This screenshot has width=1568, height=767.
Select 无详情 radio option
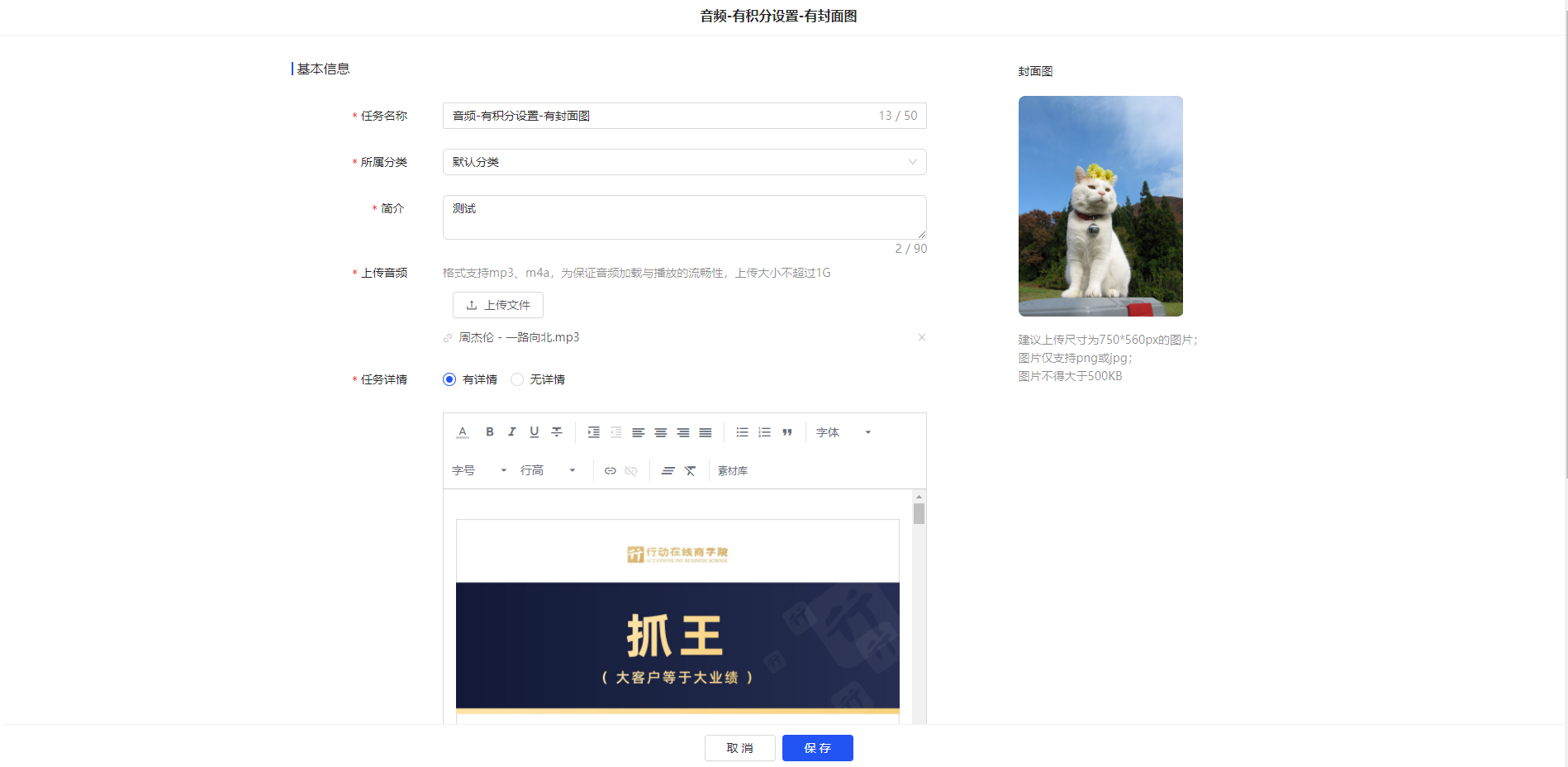point(517,379)
